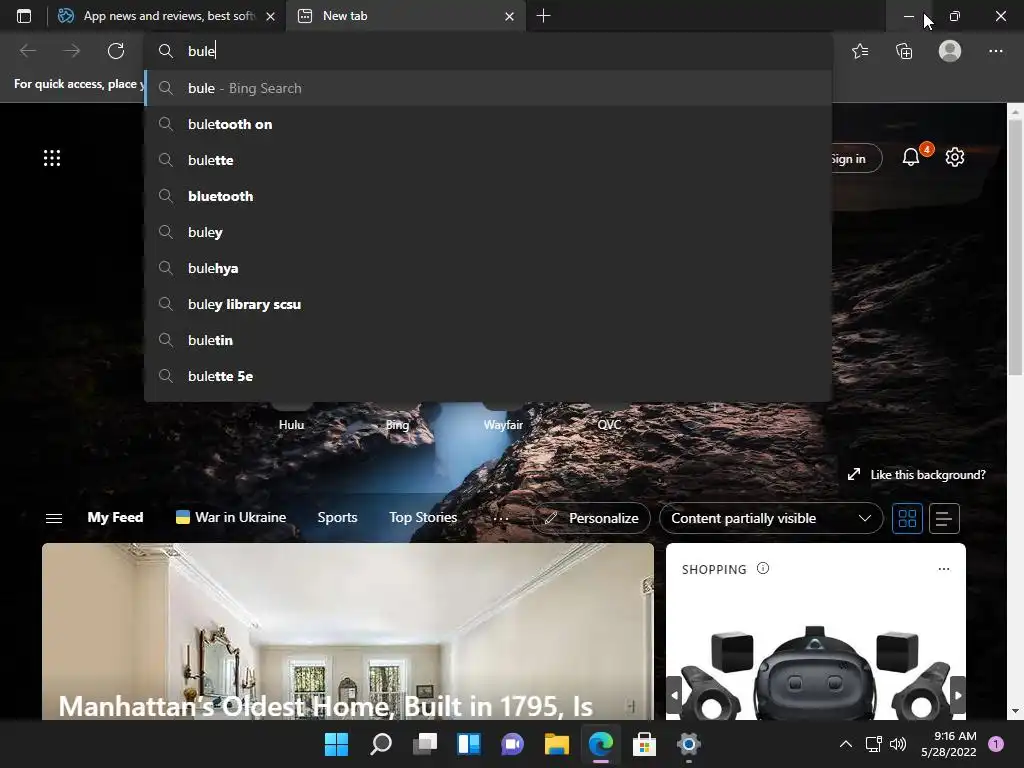The width and height of the screenshot is (1024, 768).
Task: Close the App news and reviews tab
Action: point(270,16)
